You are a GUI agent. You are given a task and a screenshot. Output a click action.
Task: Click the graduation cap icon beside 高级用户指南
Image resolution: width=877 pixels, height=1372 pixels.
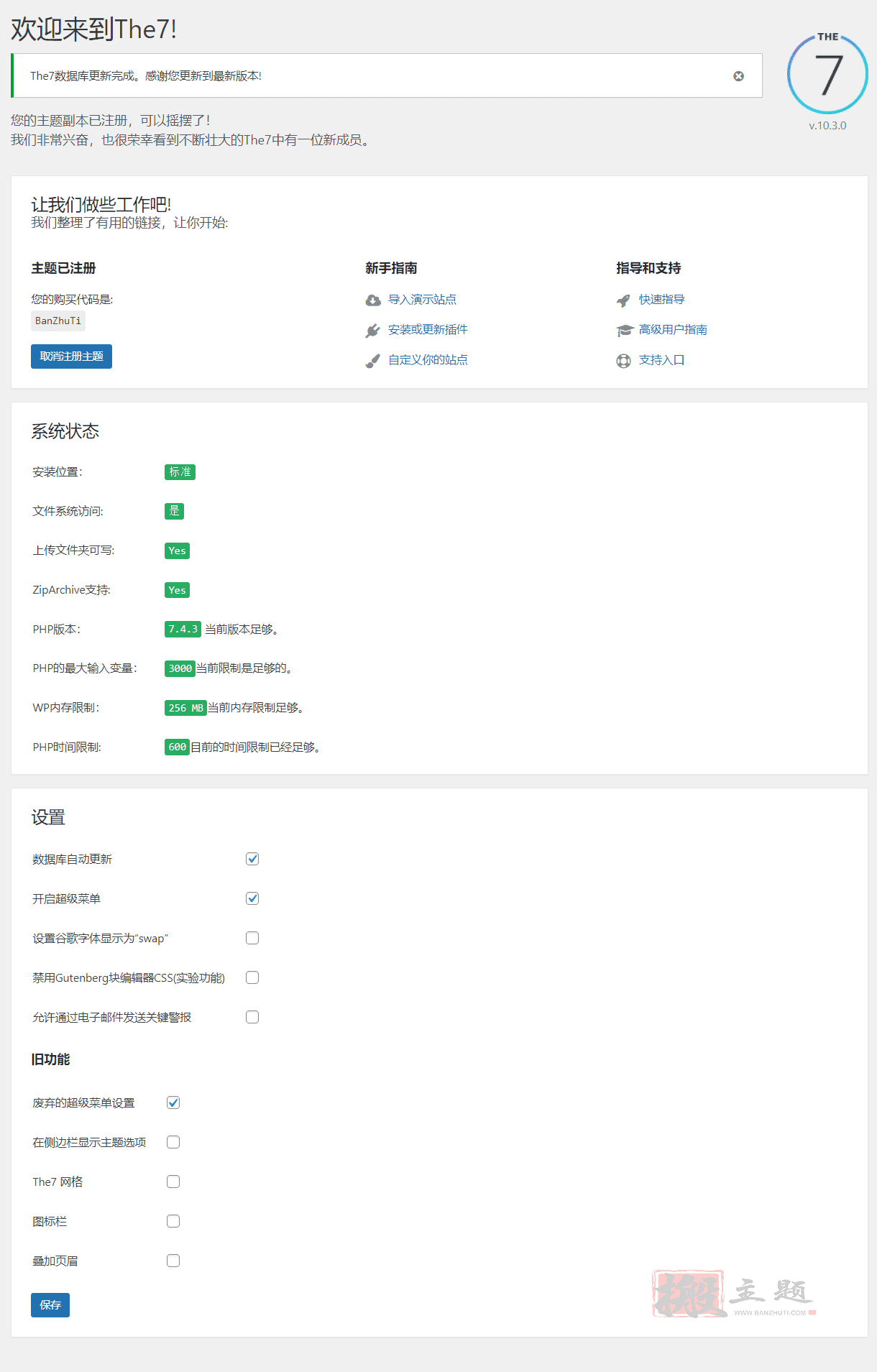point(624,331)
